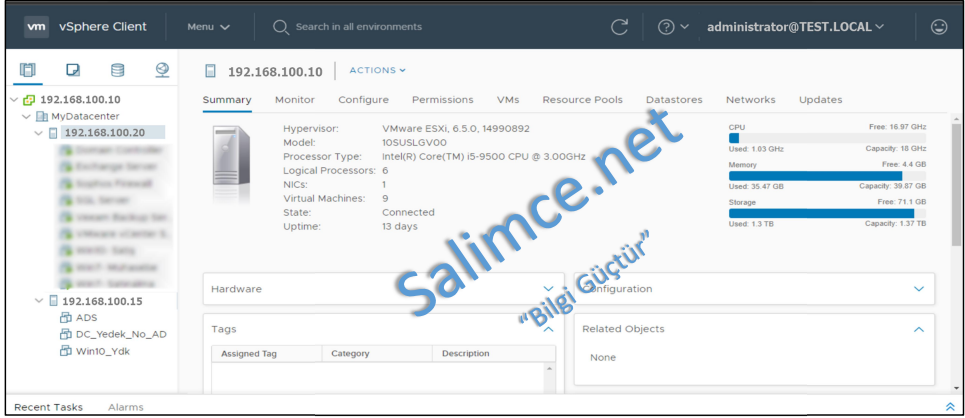Viewport: 965px width, 418px height.
Task: Open the Menu dropdown
Action: pyautogui.click(x=208, y=27)
